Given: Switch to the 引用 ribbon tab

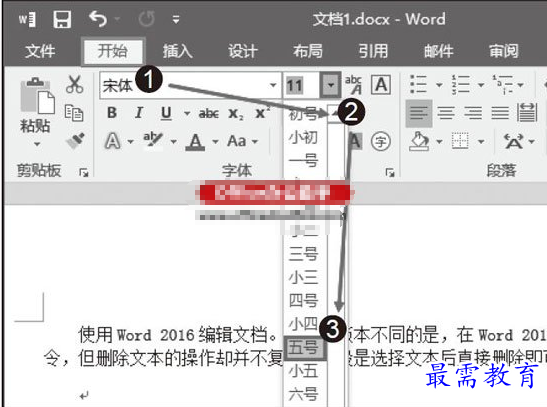Looking at the screenshot, I should click(373, 51).
